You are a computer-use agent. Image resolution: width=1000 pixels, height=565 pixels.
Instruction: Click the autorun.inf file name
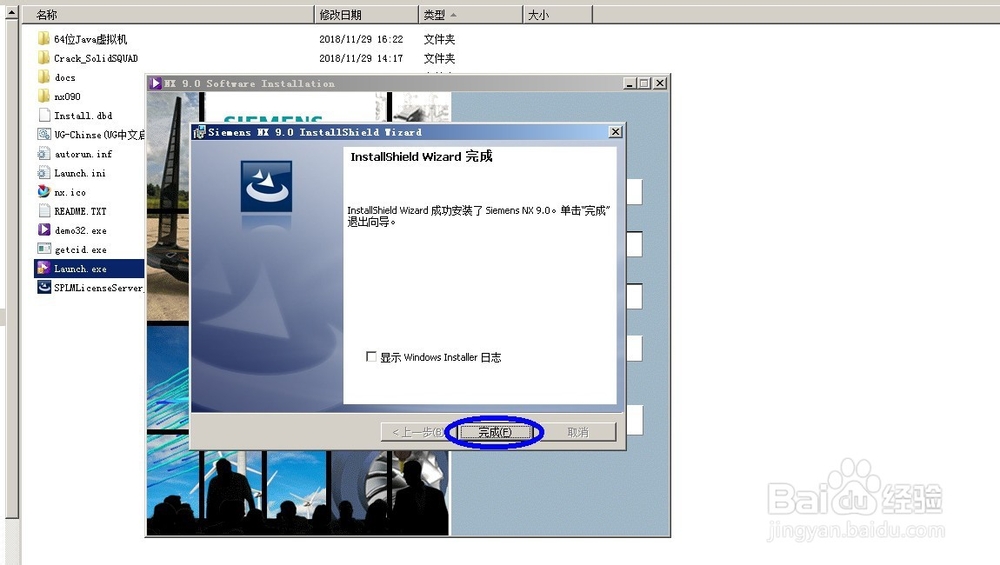click(83, 154)
